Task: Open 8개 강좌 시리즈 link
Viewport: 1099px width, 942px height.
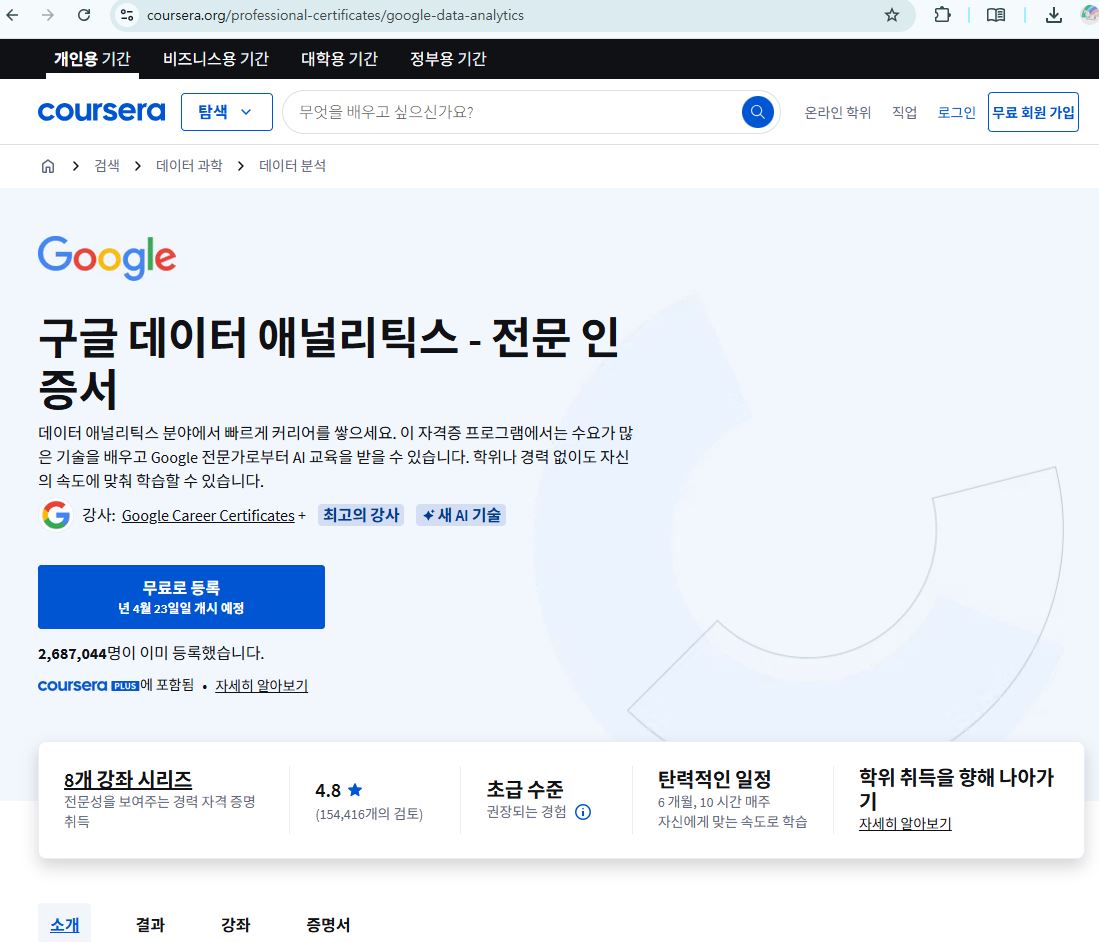Action: click(128, 779)
